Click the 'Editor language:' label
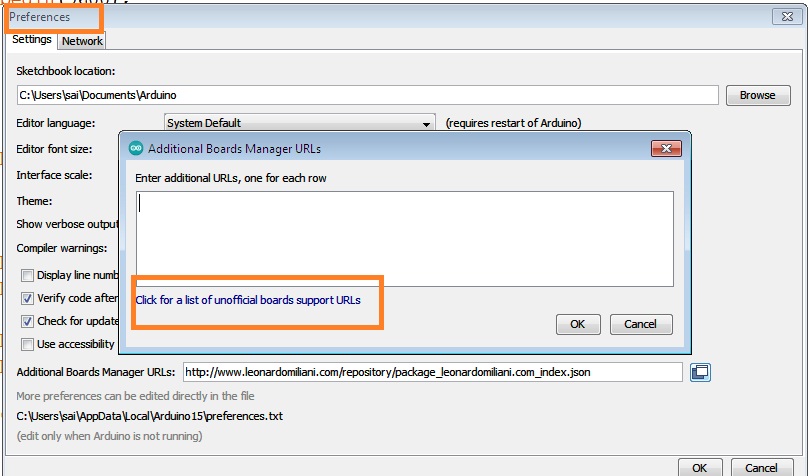 point(56,123)
